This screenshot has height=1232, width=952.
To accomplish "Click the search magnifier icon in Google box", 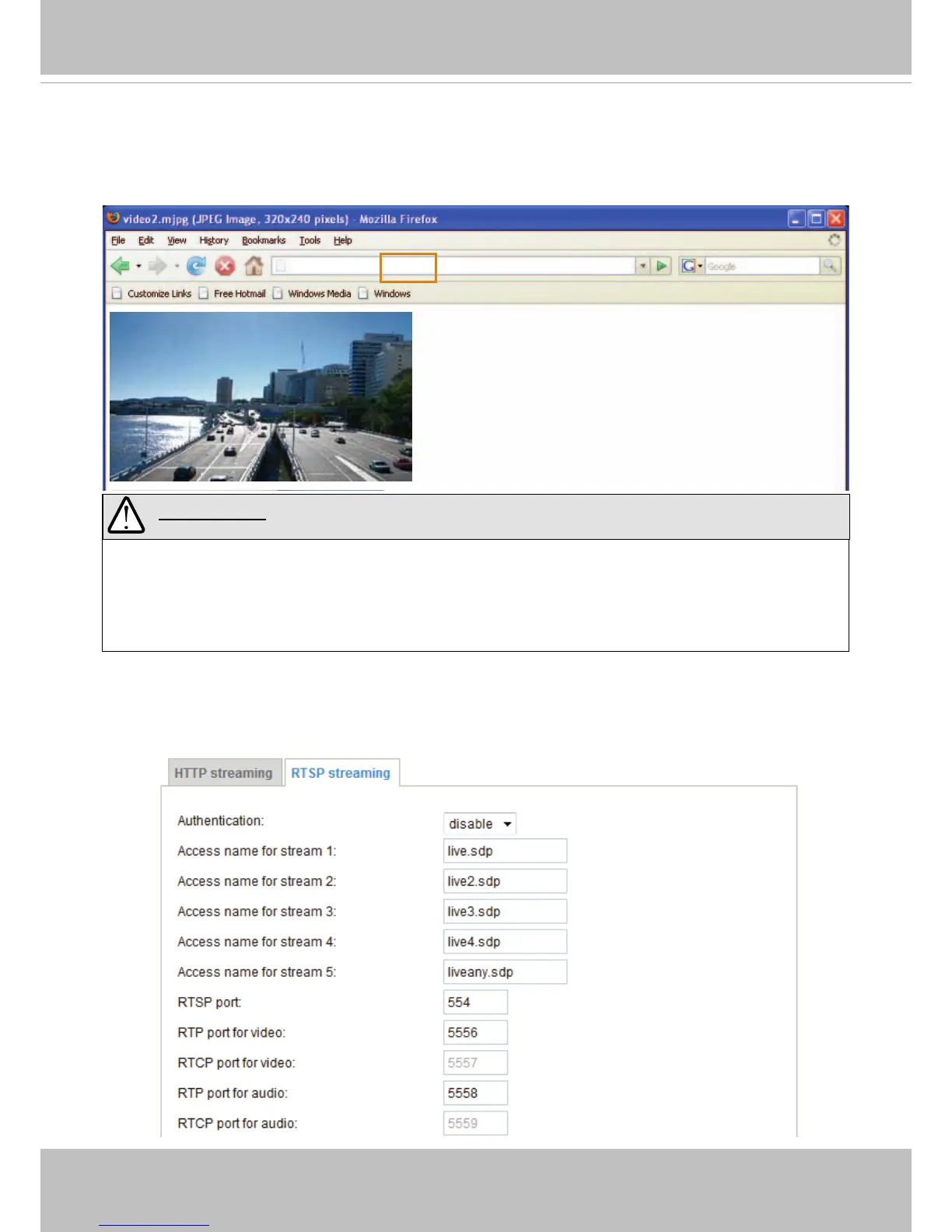I will (x=831, y=266).
